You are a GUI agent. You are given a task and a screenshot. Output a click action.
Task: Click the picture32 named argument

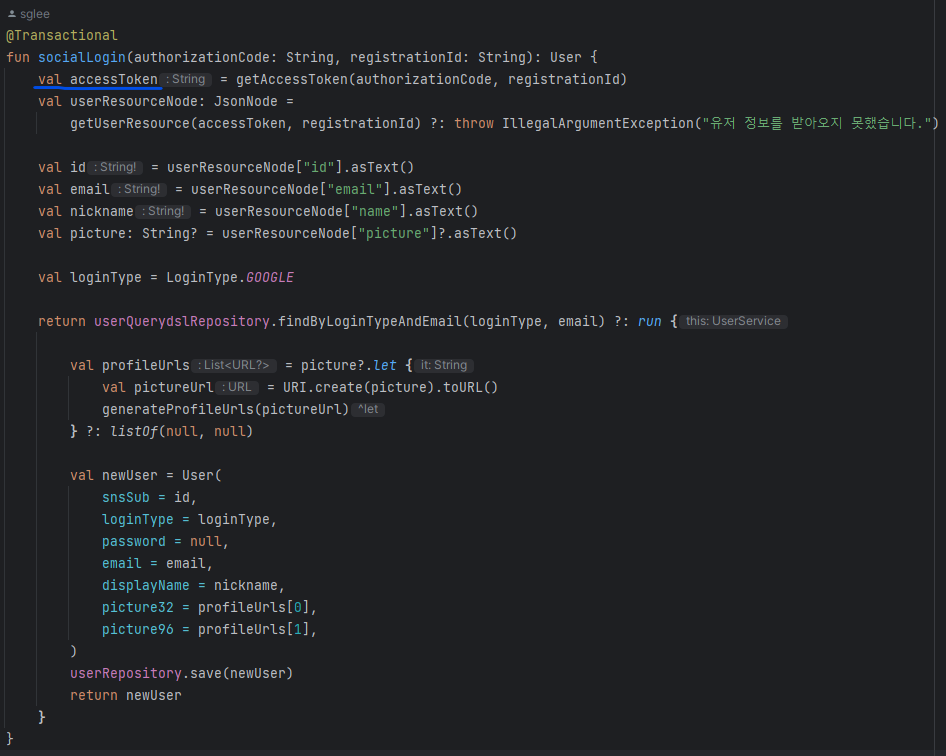click(138, 607)
